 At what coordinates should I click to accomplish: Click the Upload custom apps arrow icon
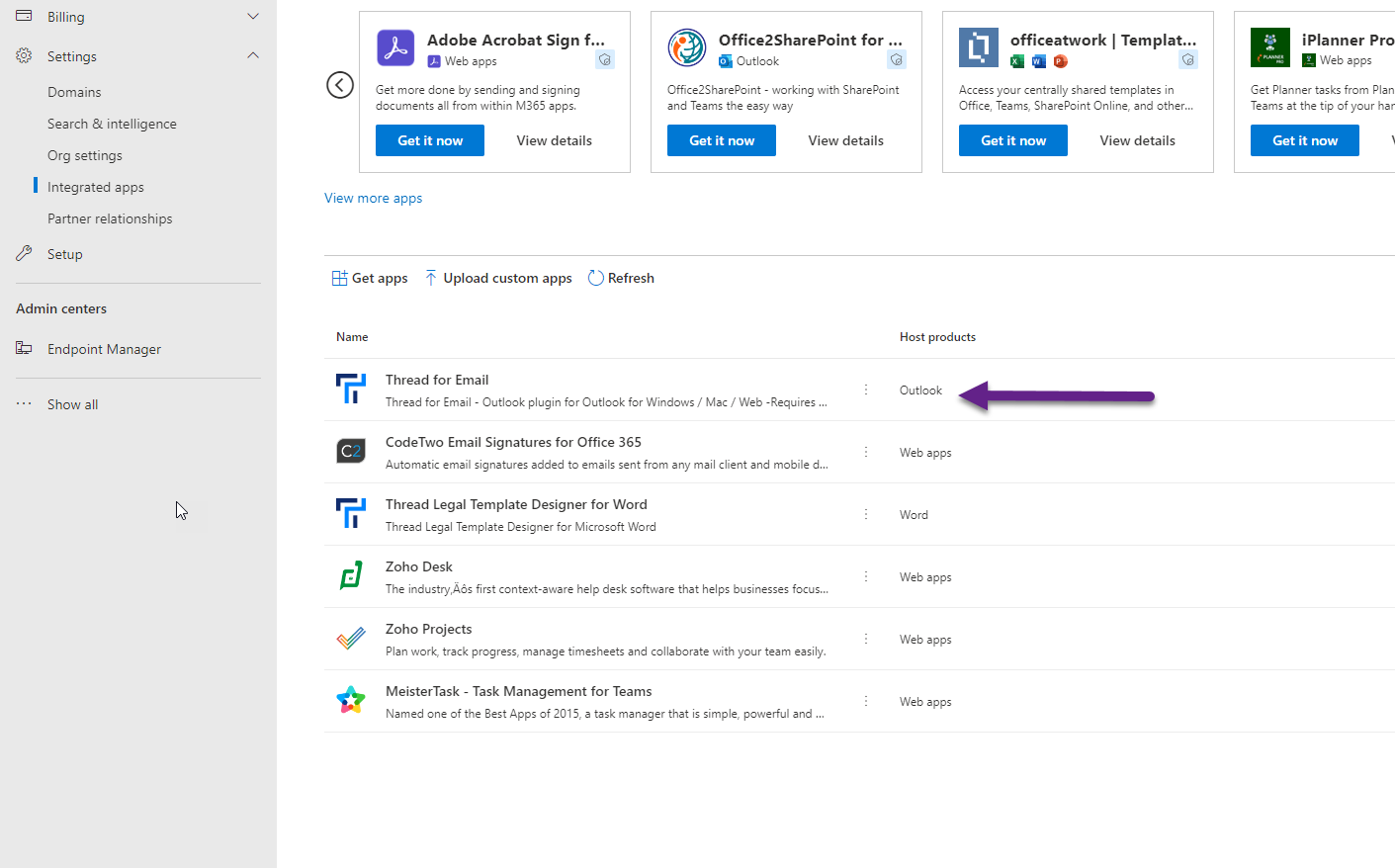coord(431,278)
